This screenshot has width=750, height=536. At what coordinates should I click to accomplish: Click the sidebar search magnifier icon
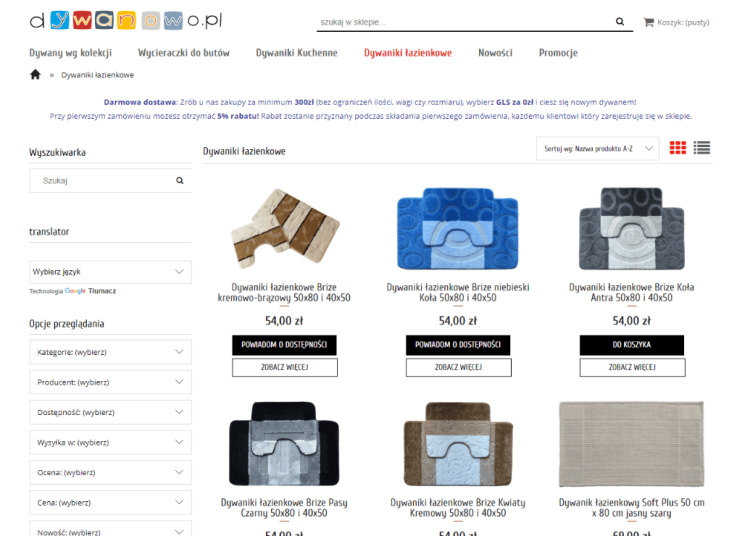180,180
